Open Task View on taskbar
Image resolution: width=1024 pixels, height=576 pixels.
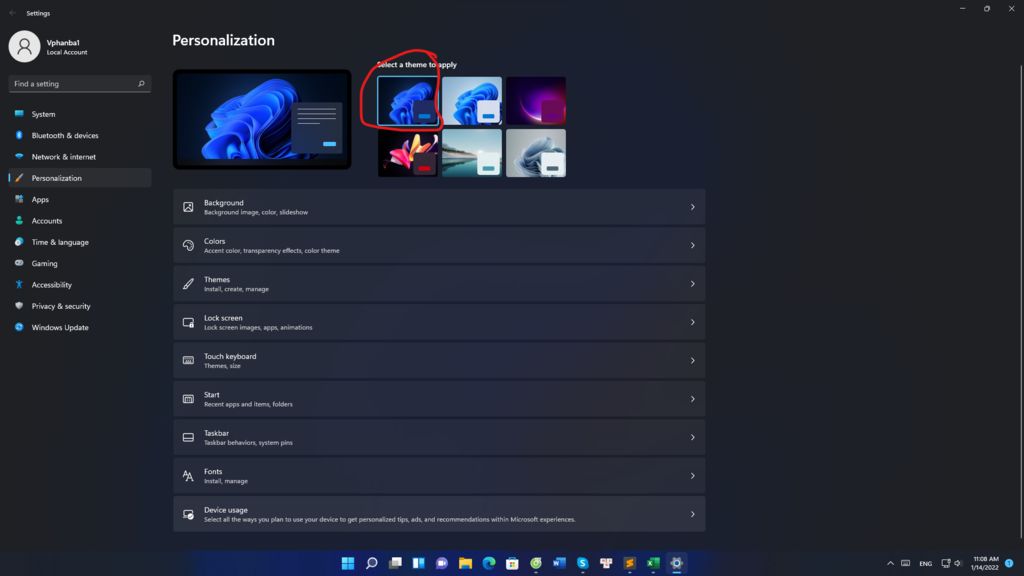coord(395,563)
